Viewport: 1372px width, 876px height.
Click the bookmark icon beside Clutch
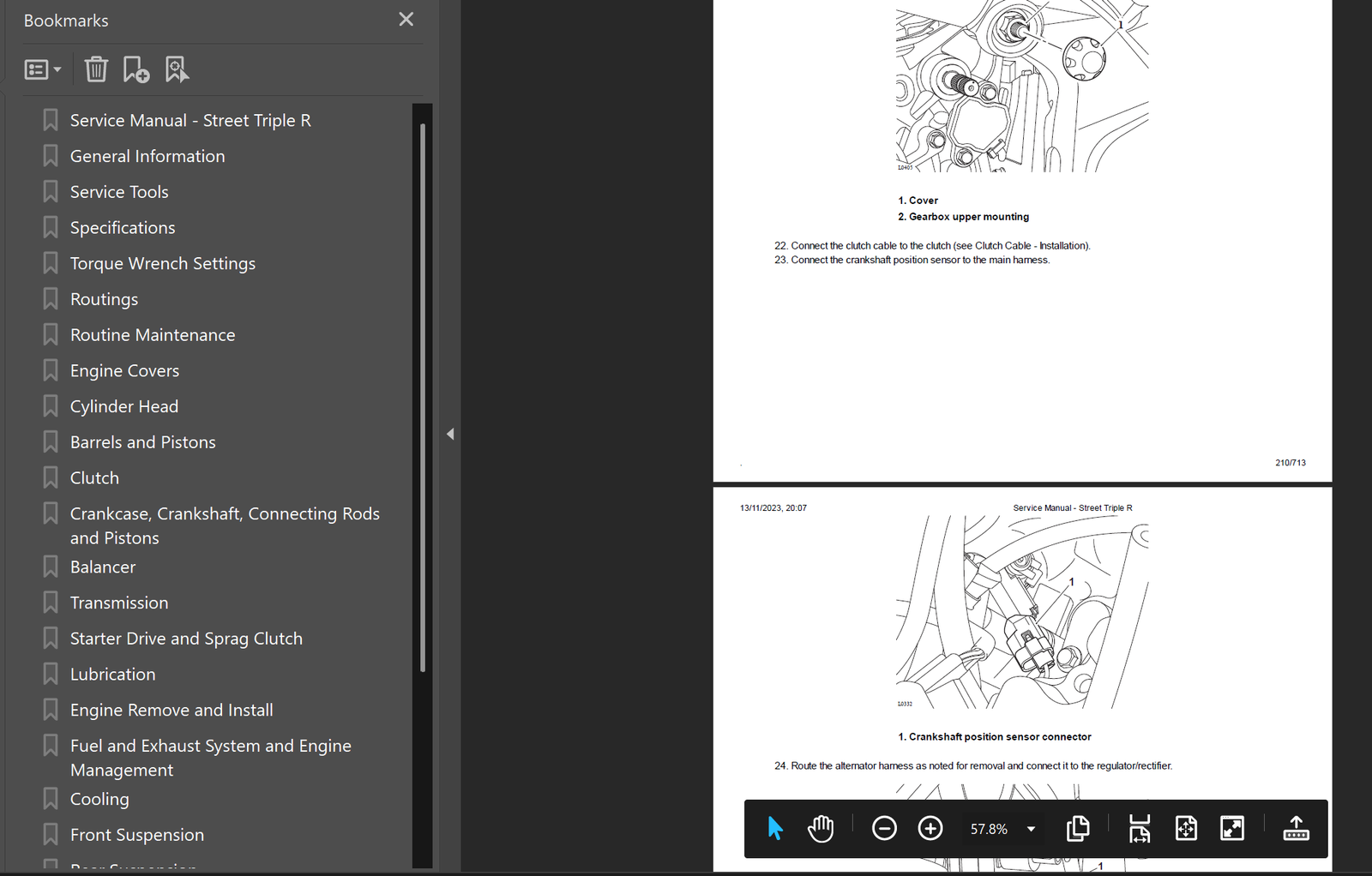point(51,477)
